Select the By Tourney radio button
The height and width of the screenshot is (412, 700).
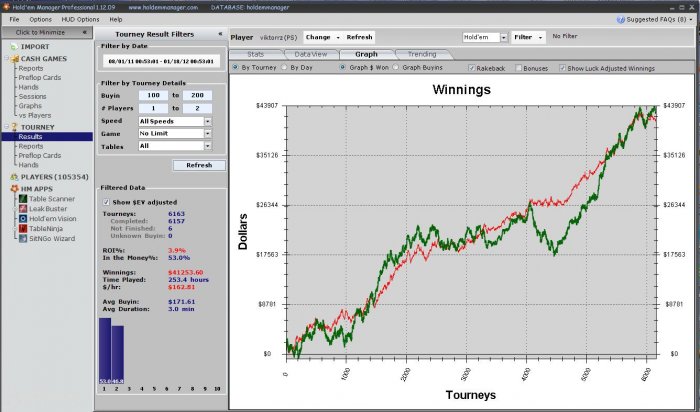[235, 67]
